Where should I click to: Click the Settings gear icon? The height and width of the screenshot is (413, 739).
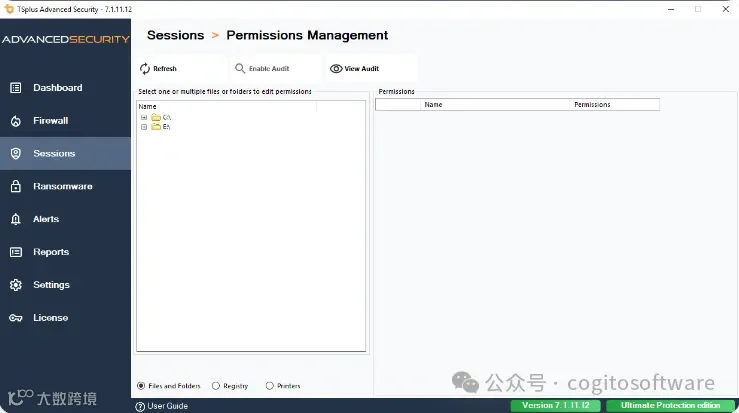click(16, 285)
